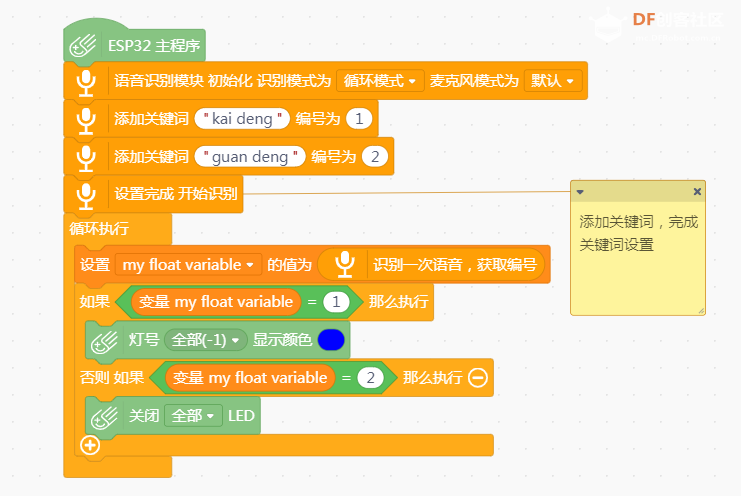Click microphone icon on guan deng keyword block
Screen dimensions: 741x496
[x=86, y=158]
